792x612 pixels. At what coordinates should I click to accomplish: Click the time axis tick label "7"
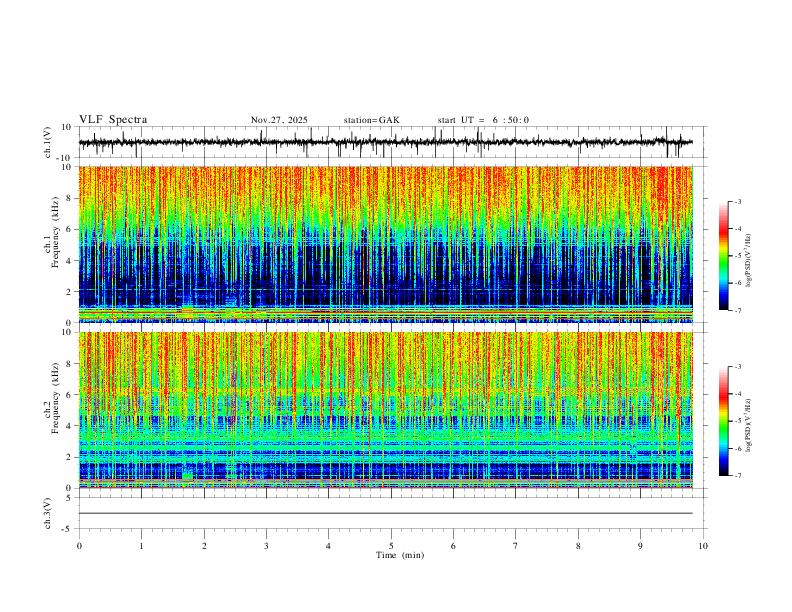click(516, 546)
